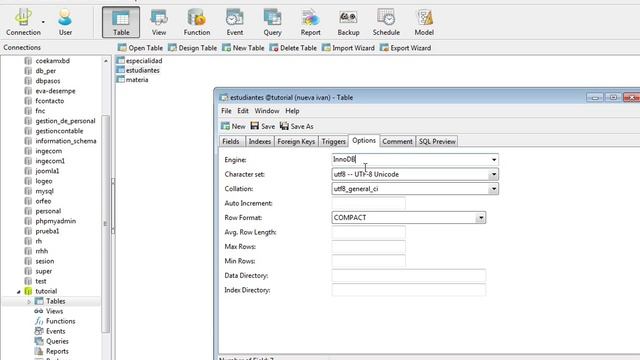Click Delete Table in object toolbar
640x360 pixels.
pos(293,48)
